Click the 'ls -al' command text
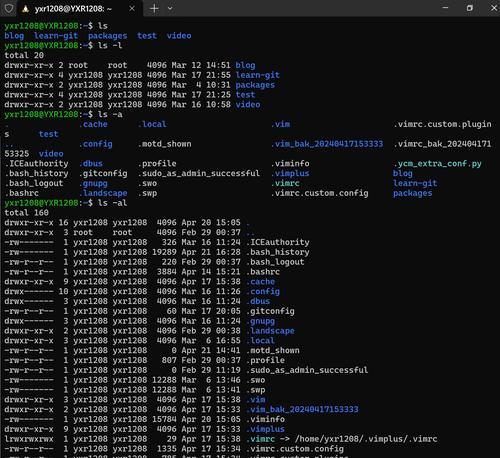Screen dimensions: 500x458 (x=112, y=203)
